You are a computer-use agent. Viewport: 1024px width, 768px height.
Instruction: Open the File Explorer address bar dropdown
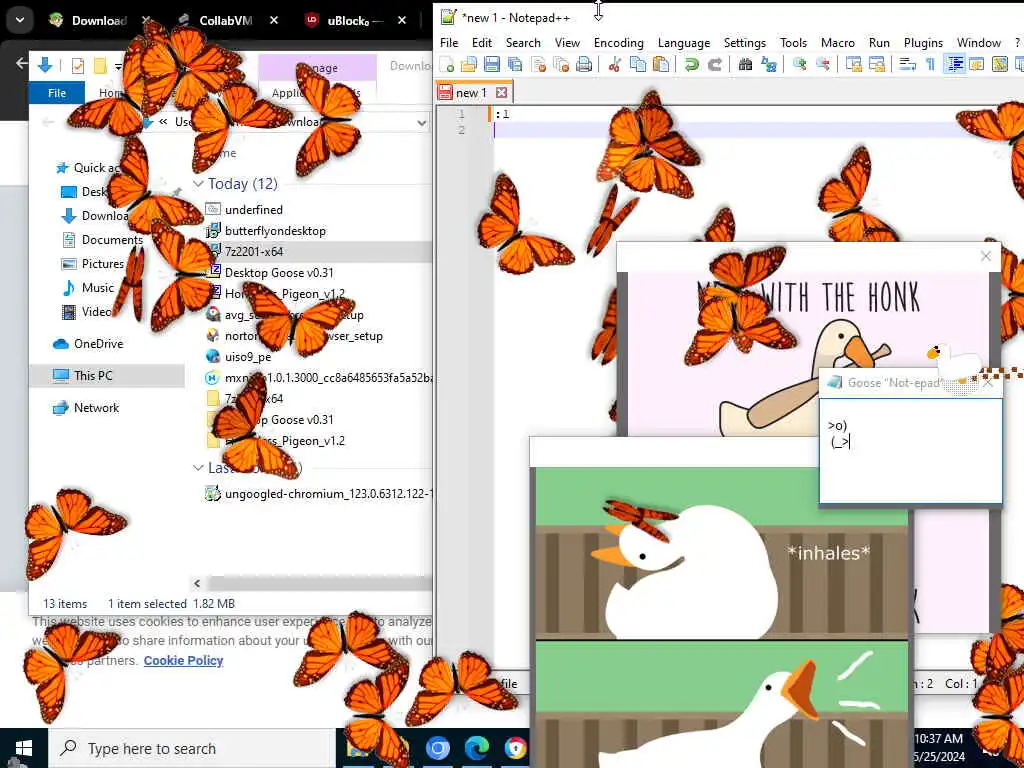click(x=421, y=122)
